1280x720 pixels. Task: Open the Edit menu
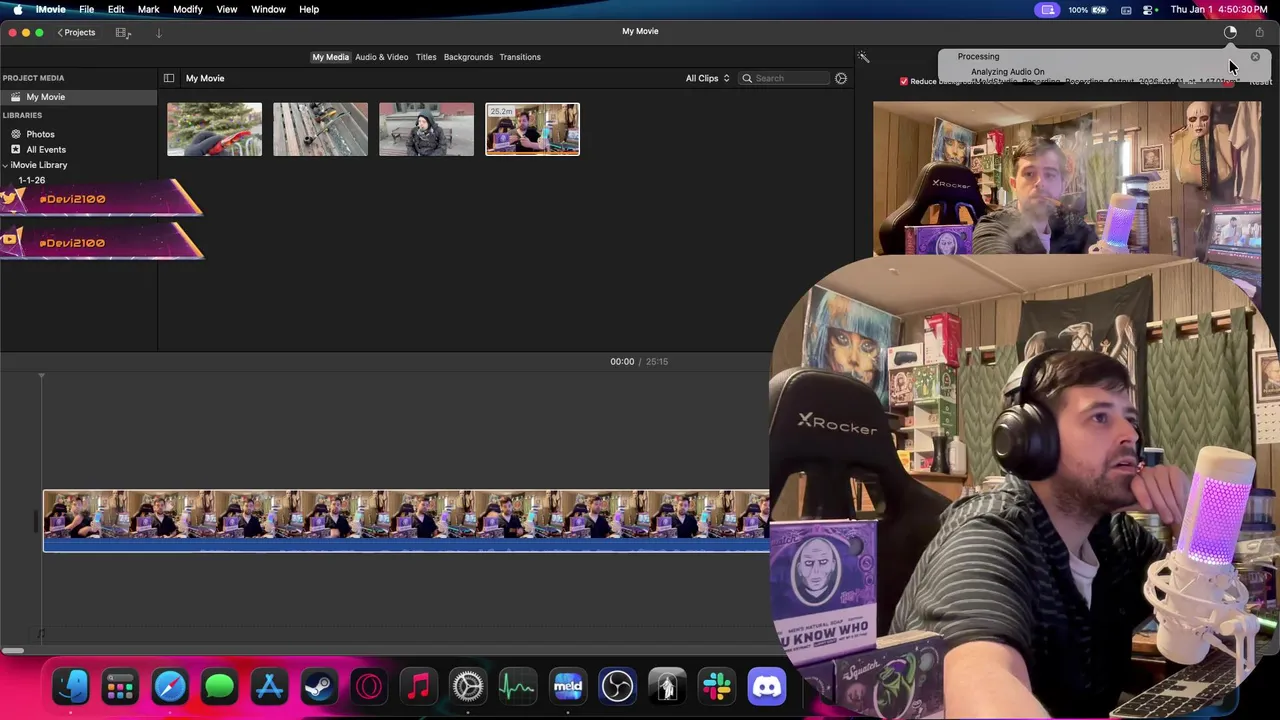click(x=116, y=9)
